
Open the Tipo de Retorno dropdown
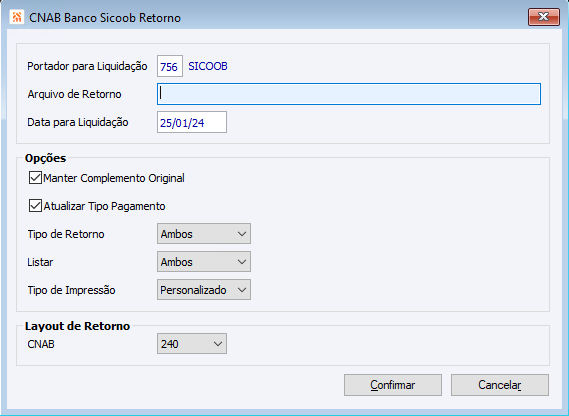click(x=204, y=234)
